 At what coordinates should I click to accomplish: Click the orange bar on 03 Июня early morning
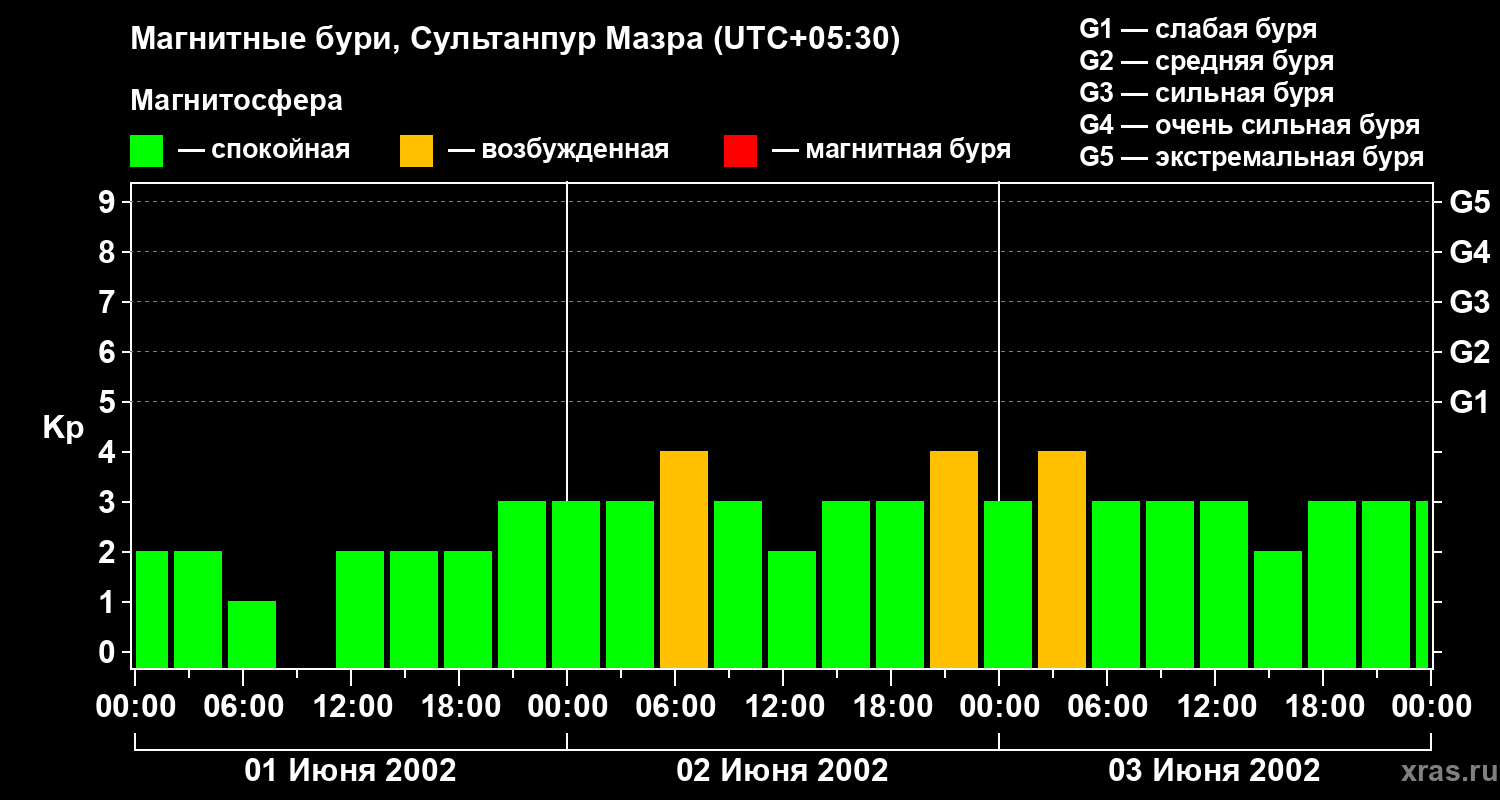pos(1062,560)
